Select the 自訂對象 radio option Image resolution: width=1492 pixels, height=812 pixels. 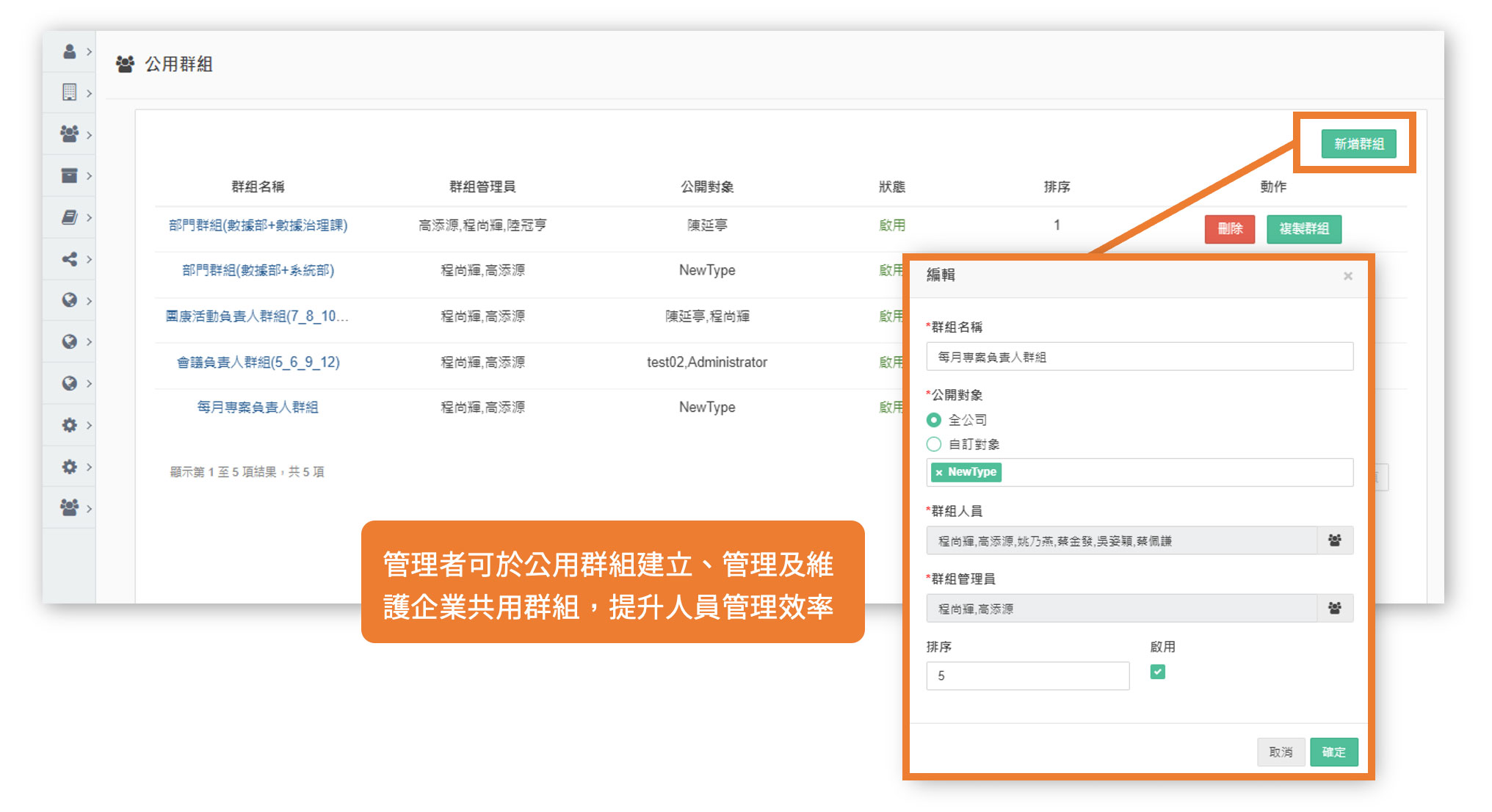point(934,444)
